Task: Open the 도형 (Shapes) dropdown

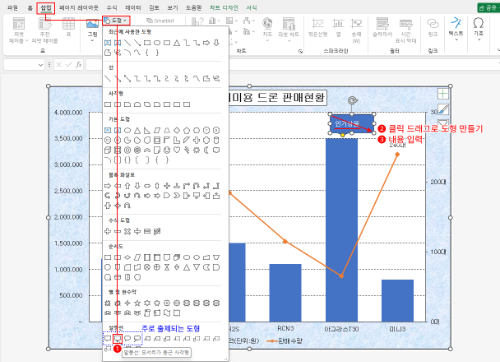Action: [x=116, y=21]
